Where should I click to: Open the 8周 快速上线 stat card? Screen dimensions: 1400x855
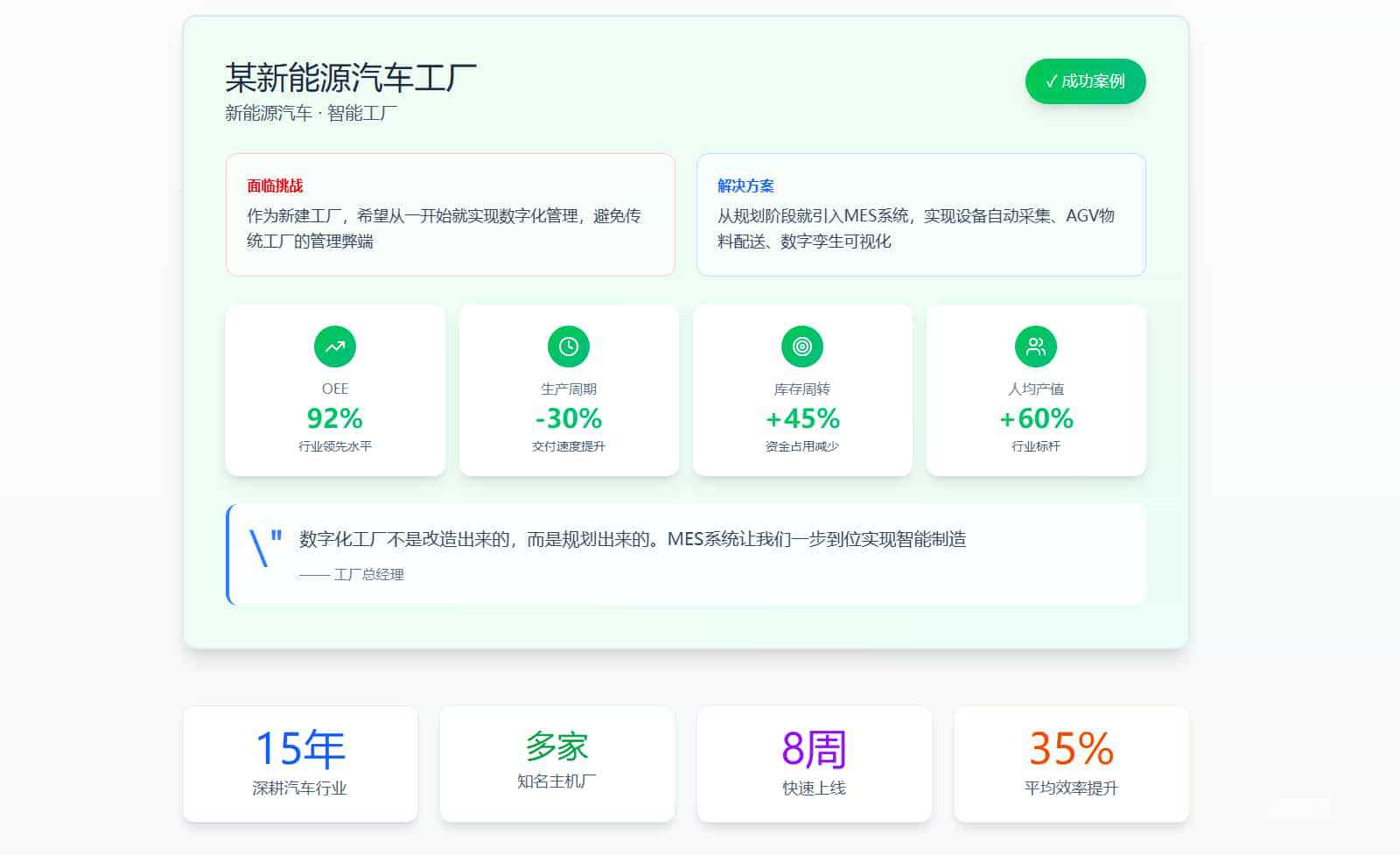[814, 764]
